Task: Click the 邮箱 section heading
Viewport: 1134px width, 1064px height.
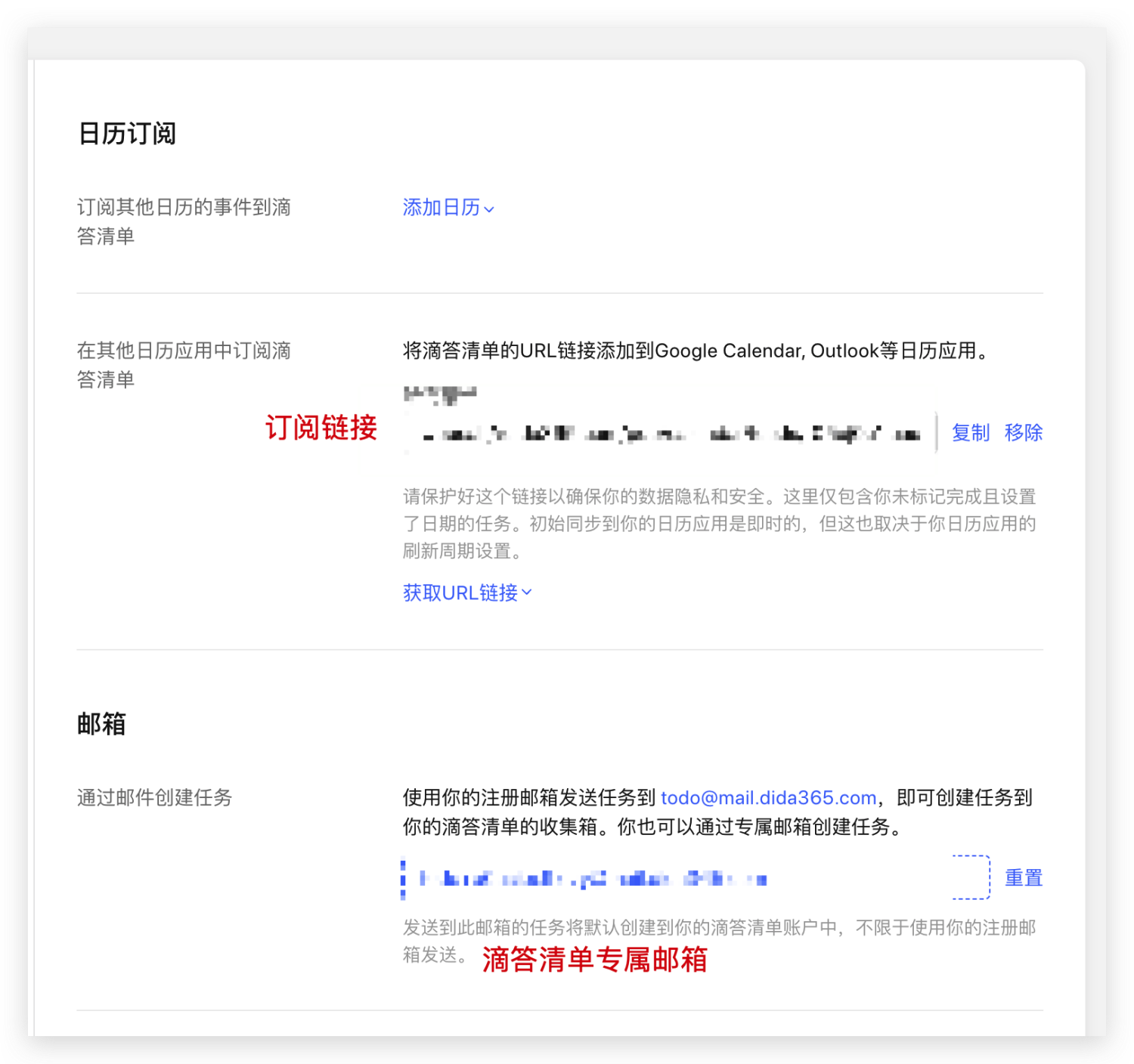Action: (101, 724)
